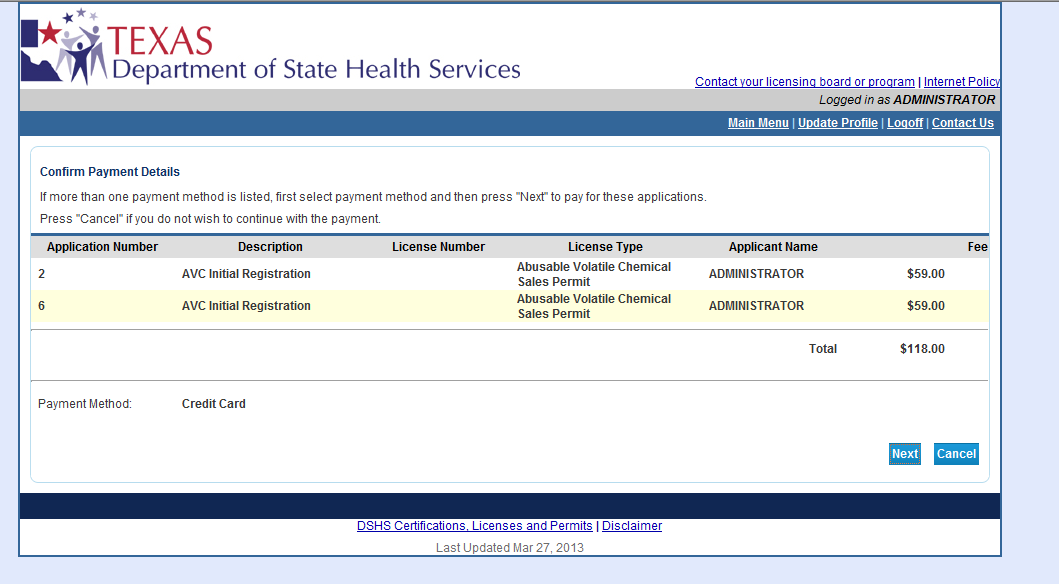Click the Description column header
This screenshot has height=584, width=1059.
(x=270, y=247)
